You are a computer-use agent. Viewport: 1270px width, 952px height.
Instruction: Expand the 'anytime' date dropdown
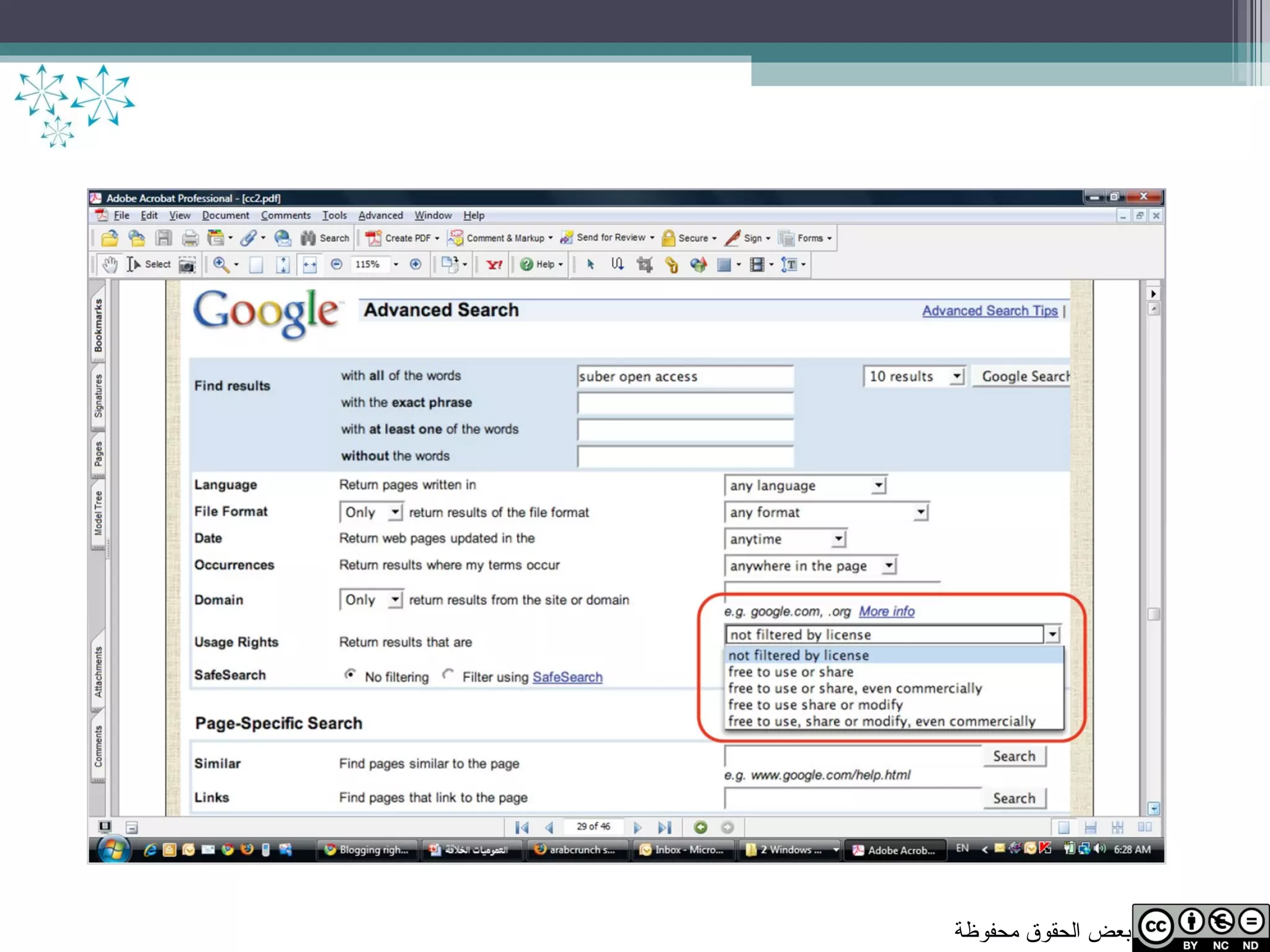[838, 539]
